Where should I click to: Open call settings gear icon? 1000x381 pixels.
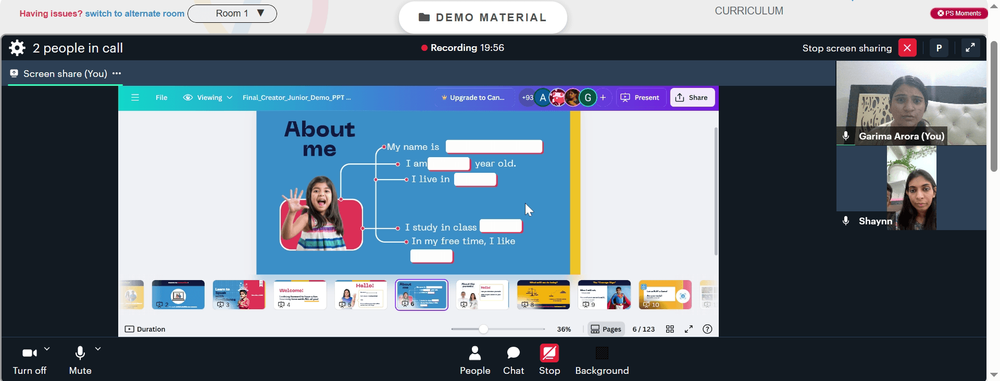pyautogui.click(x=17, y=48)
